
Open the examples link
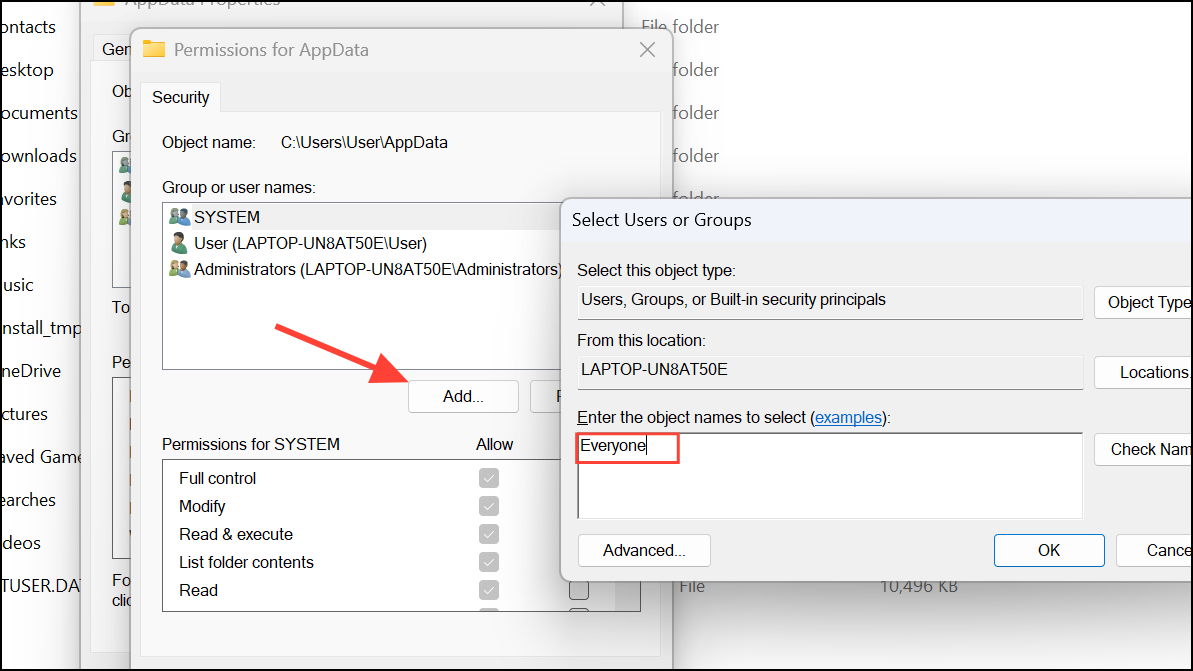[x=848, y=418]
